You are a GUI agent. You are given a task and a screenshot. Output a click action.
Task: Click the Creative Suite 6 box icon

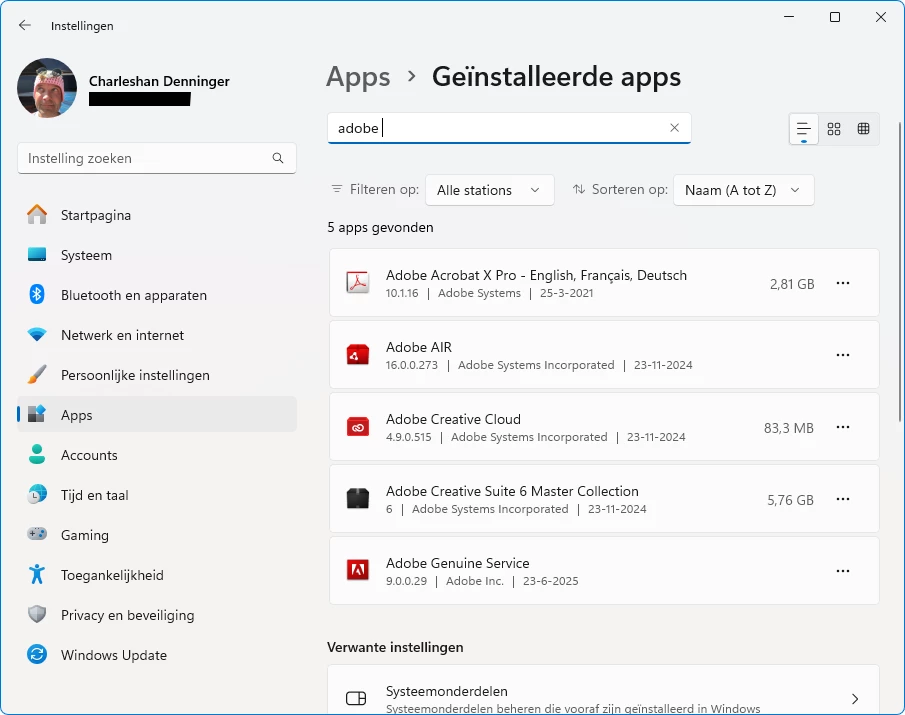[358, 499]
